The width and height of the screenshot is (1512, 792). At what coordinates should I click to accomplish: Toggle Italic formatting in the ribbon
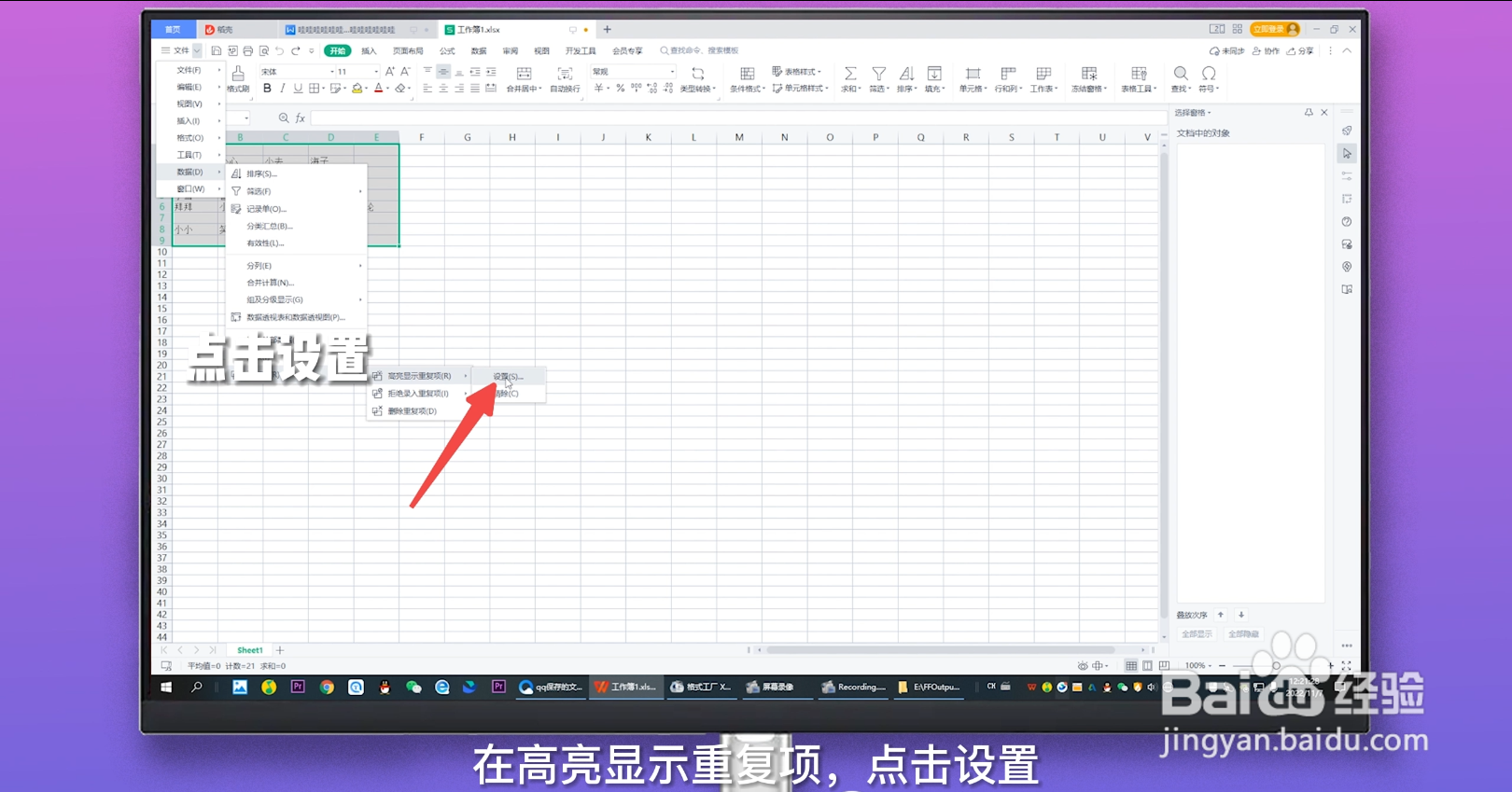click(282, 89)
